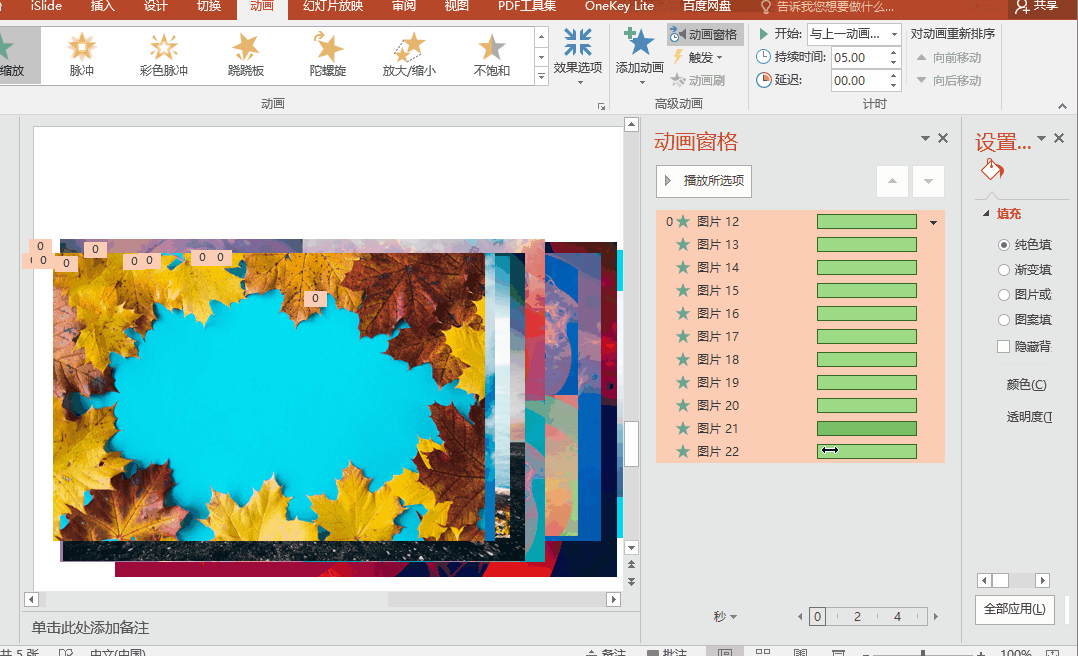Image resolution: width=1078 pixels, height=656 pixels.
Task: Open the OneKey Lite tab
Action: [619, 6]
